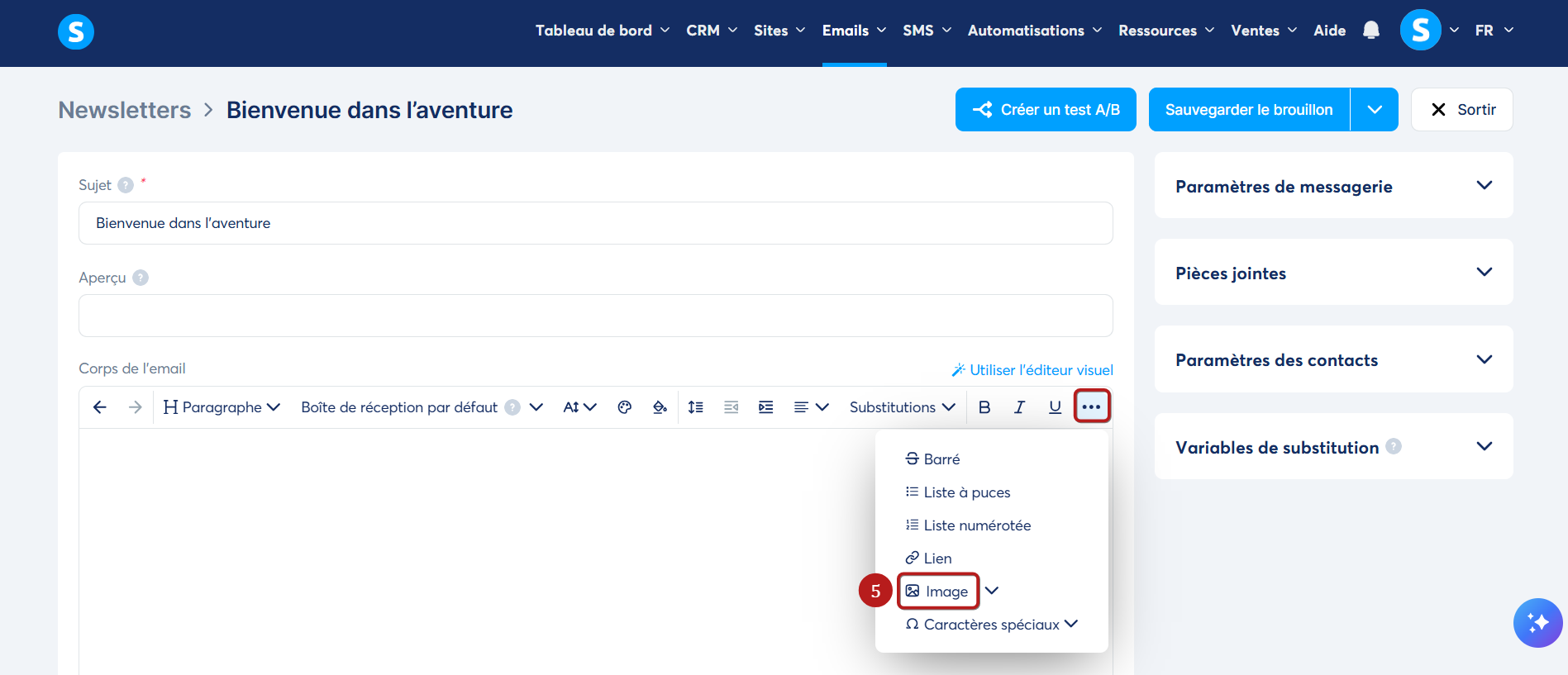
Task: Toggle underline formatting
Action: (1055, 407)
